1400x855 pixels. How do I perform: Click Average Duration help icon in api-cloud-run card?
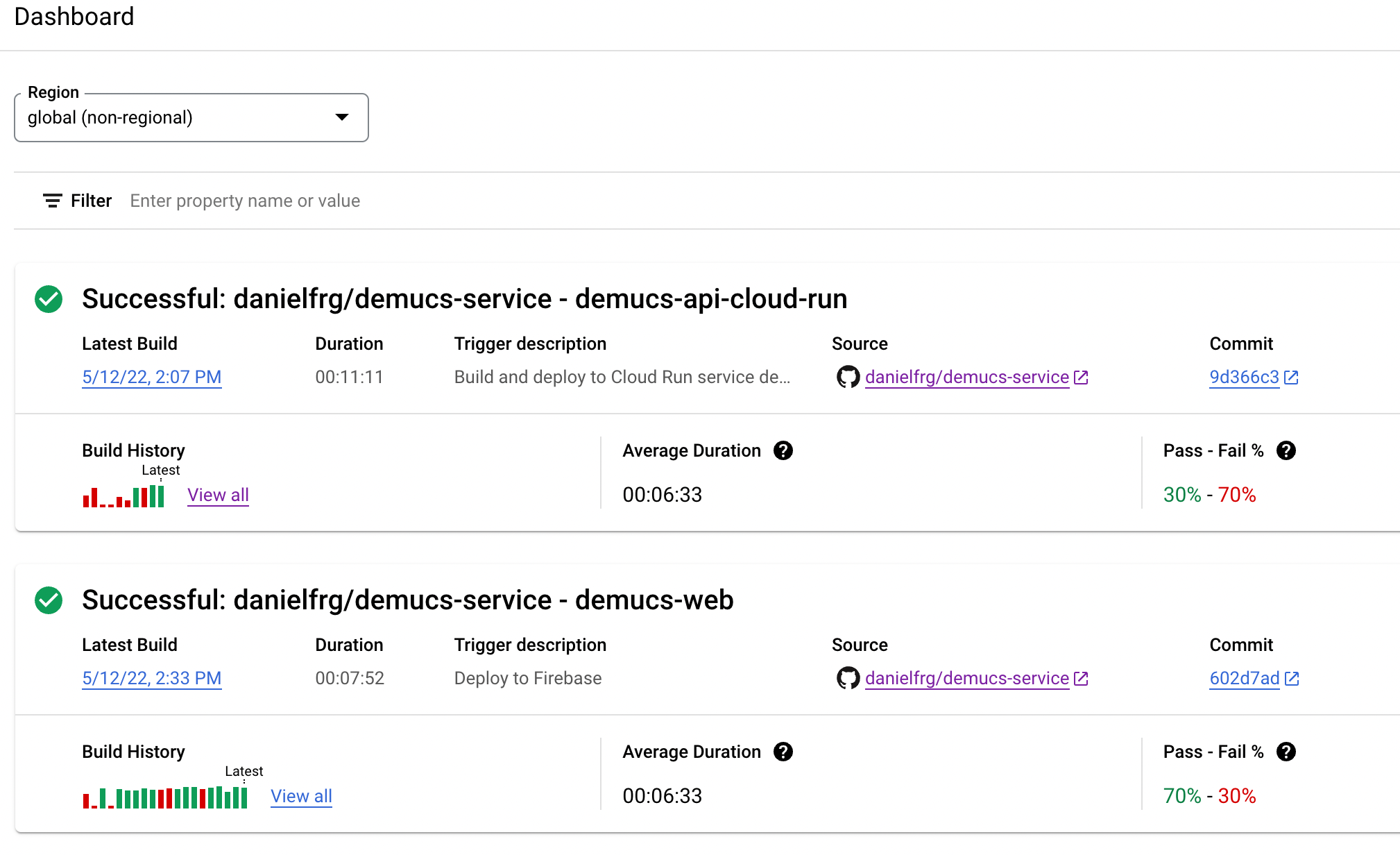pos(783,450)
